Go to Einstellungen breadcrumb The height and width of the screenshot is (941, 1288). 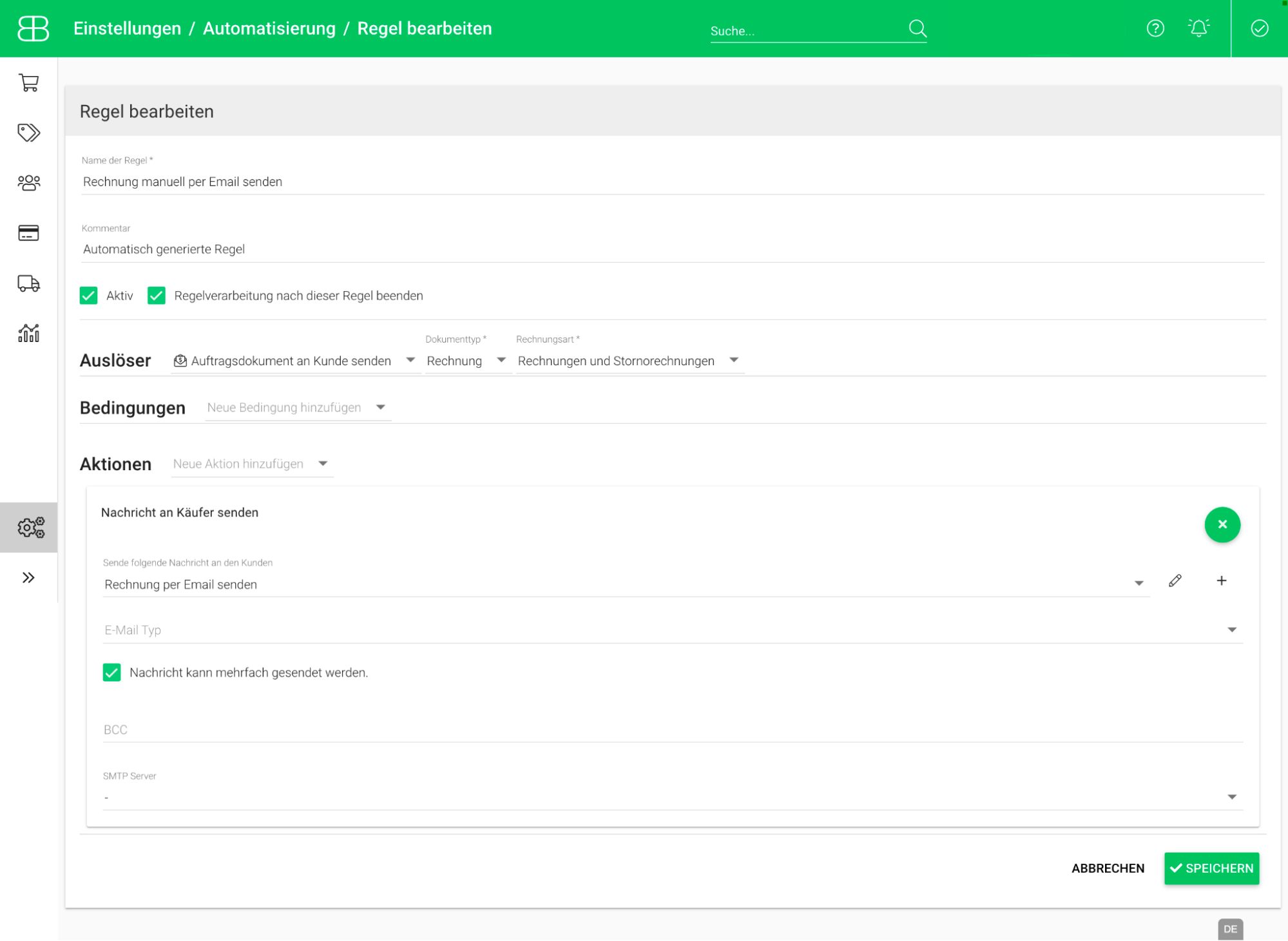(127, 28)
